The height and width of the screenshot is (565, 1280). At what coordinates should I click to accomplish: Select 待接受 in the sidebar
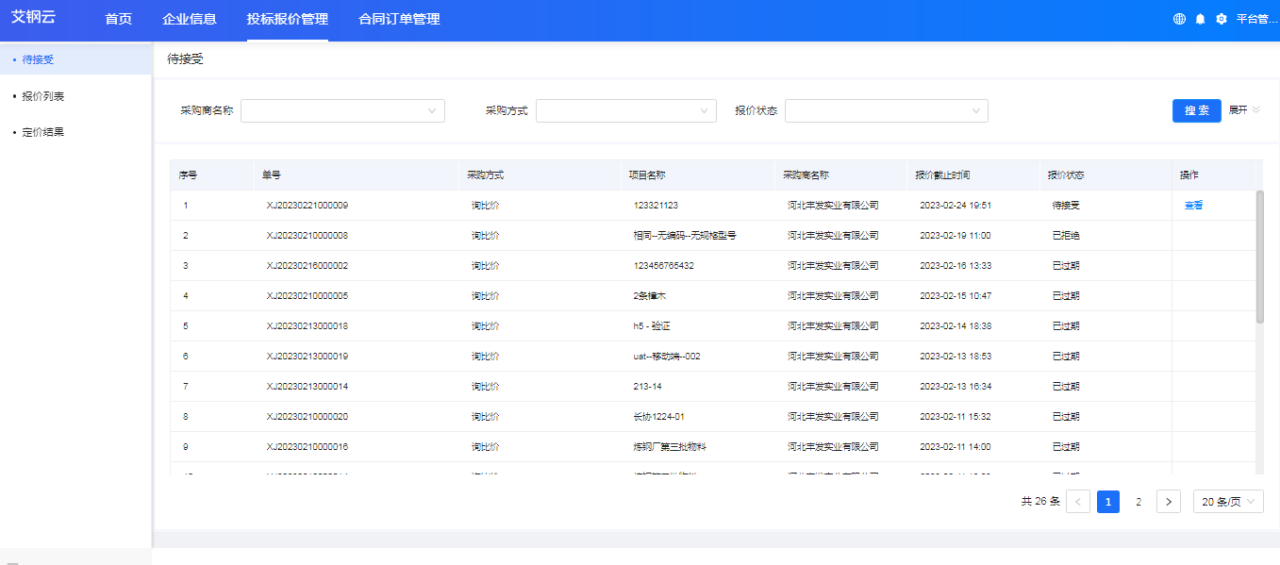point(75,60)
